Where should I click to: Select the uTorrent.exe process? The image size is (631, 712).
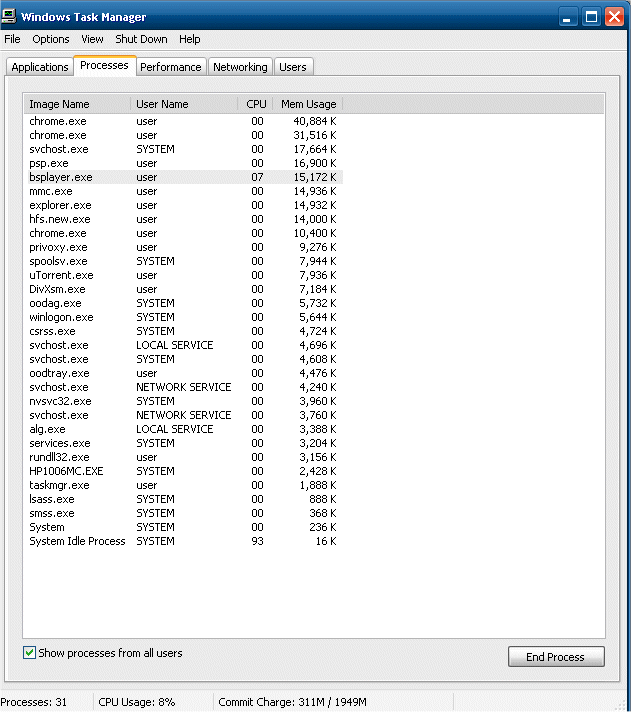tap(183, 275)
